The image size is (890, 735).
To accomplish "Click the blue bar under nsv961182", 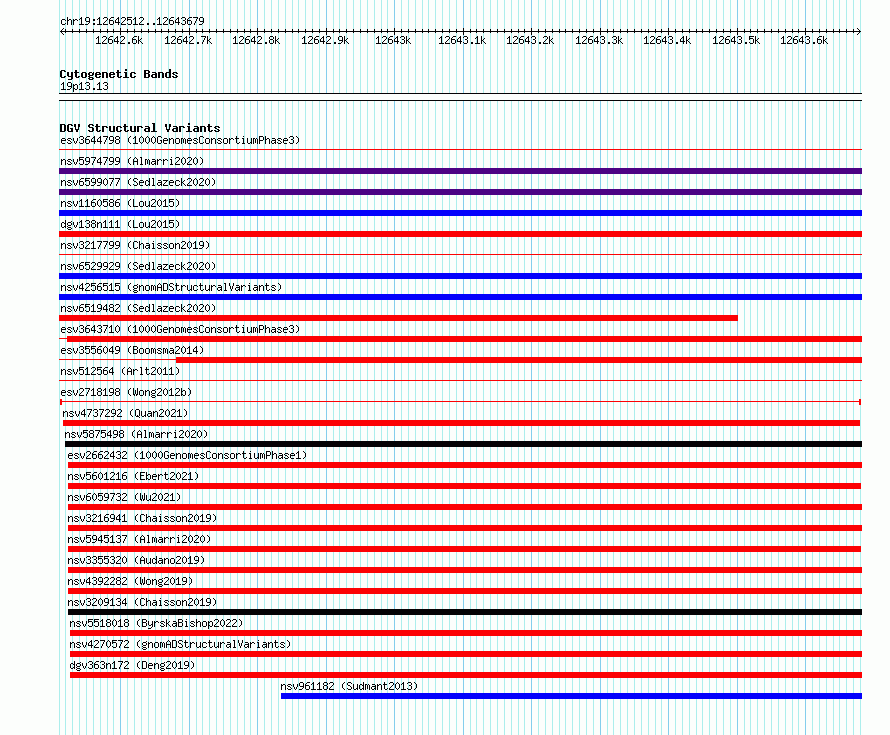I will tap(572, 696).
